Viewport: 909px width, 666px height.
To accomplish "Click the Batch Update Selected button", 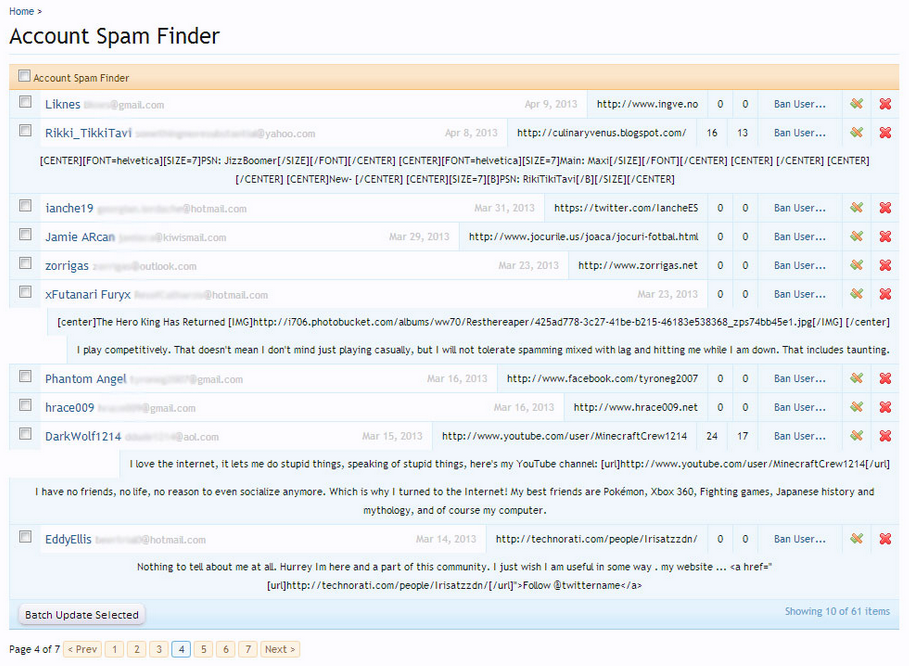I will coord(82,614).
